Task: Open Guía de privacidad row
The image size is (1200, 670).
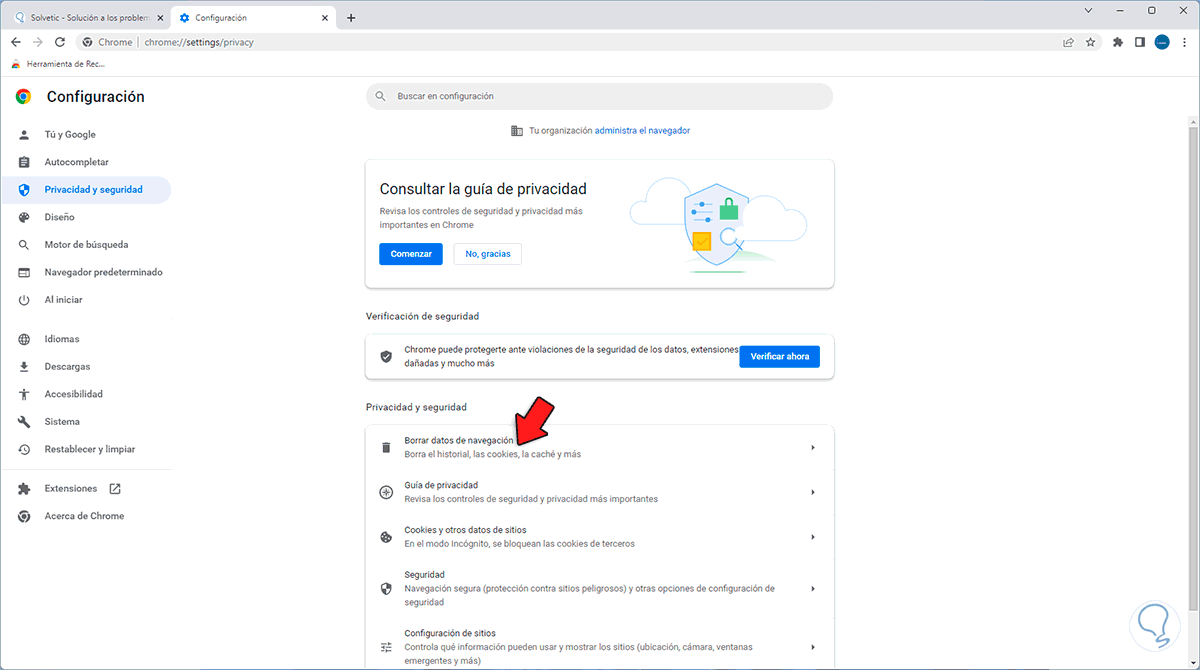Action: (599, 492)
